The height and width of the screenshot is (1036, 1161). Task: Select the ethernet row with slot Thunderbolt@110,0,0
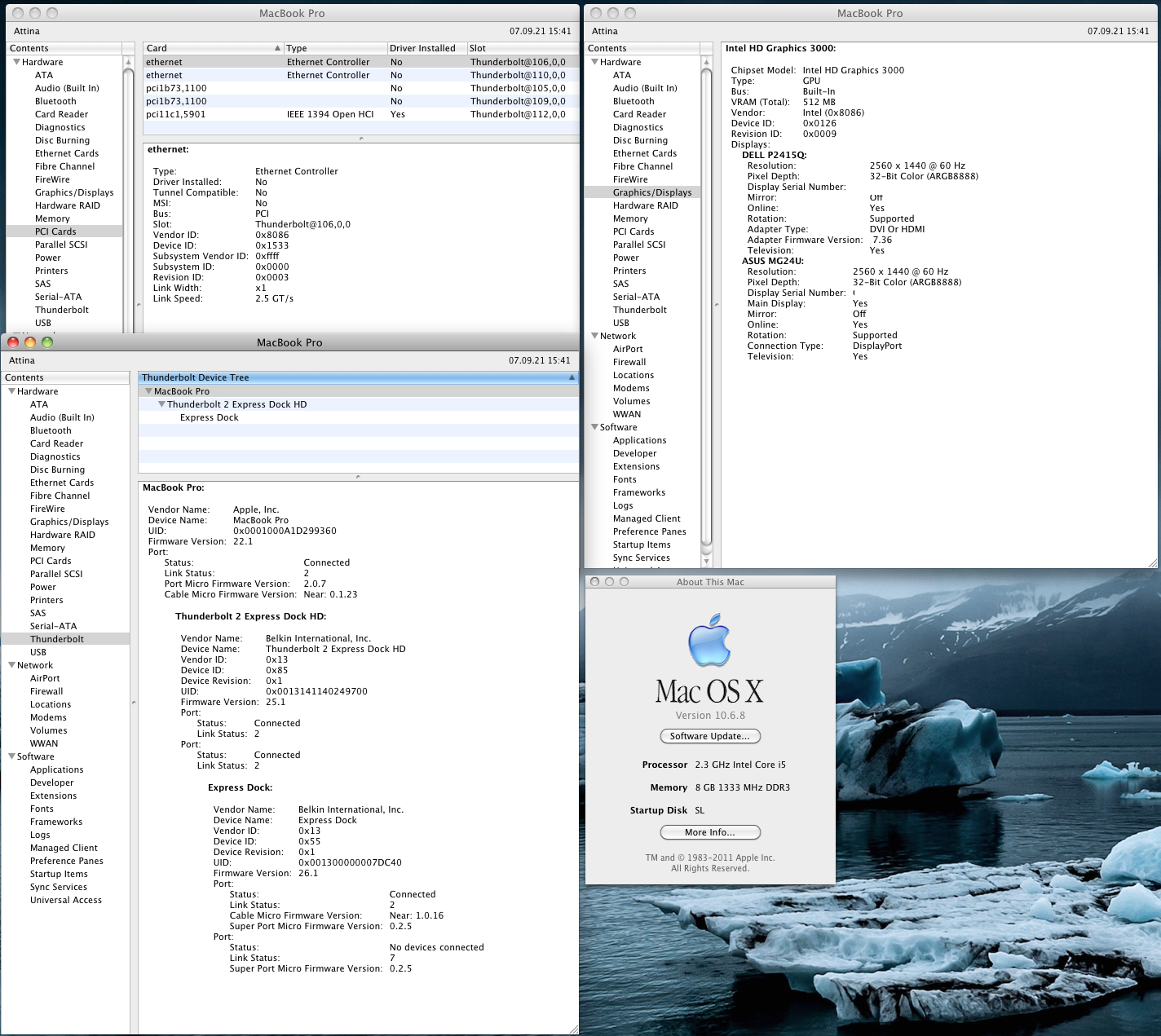[361, 75]
